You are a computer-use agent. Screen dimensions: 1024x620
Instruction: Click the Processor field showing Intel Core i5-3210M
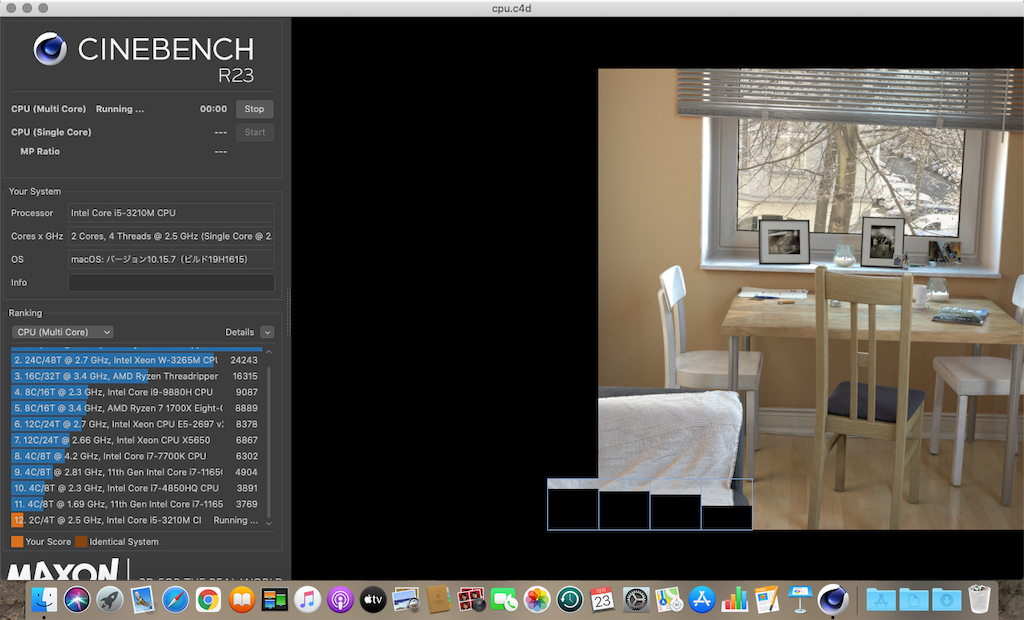tap(171, 213)
